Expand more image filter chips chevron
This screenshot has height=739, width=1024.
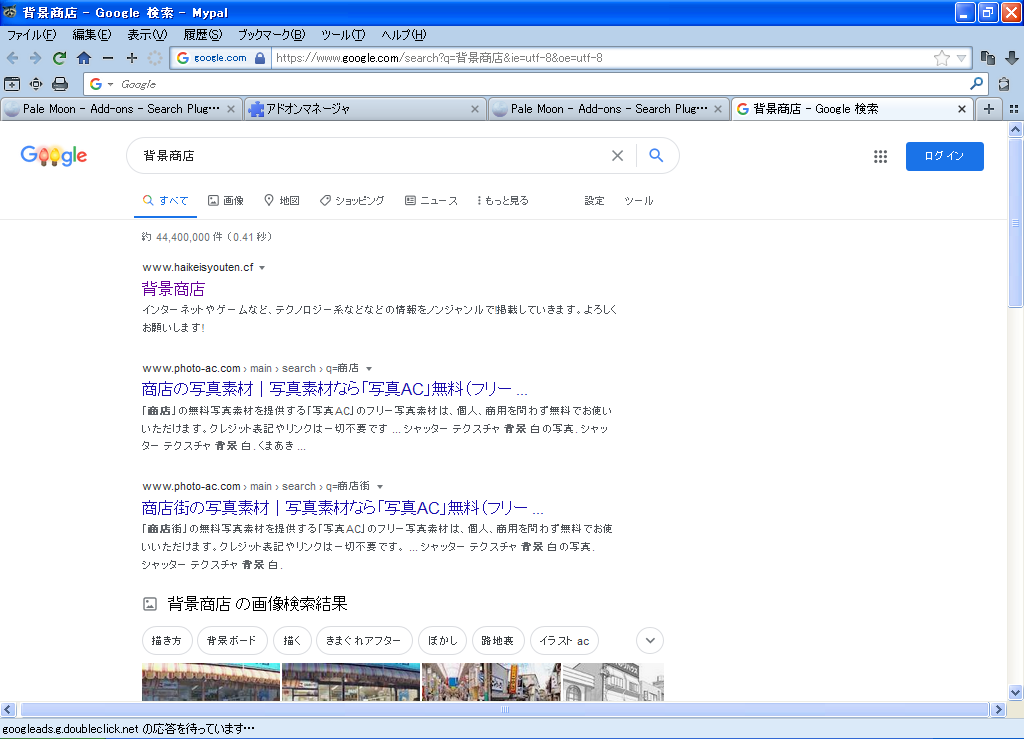pyautogui.click(x=650, y=640)
